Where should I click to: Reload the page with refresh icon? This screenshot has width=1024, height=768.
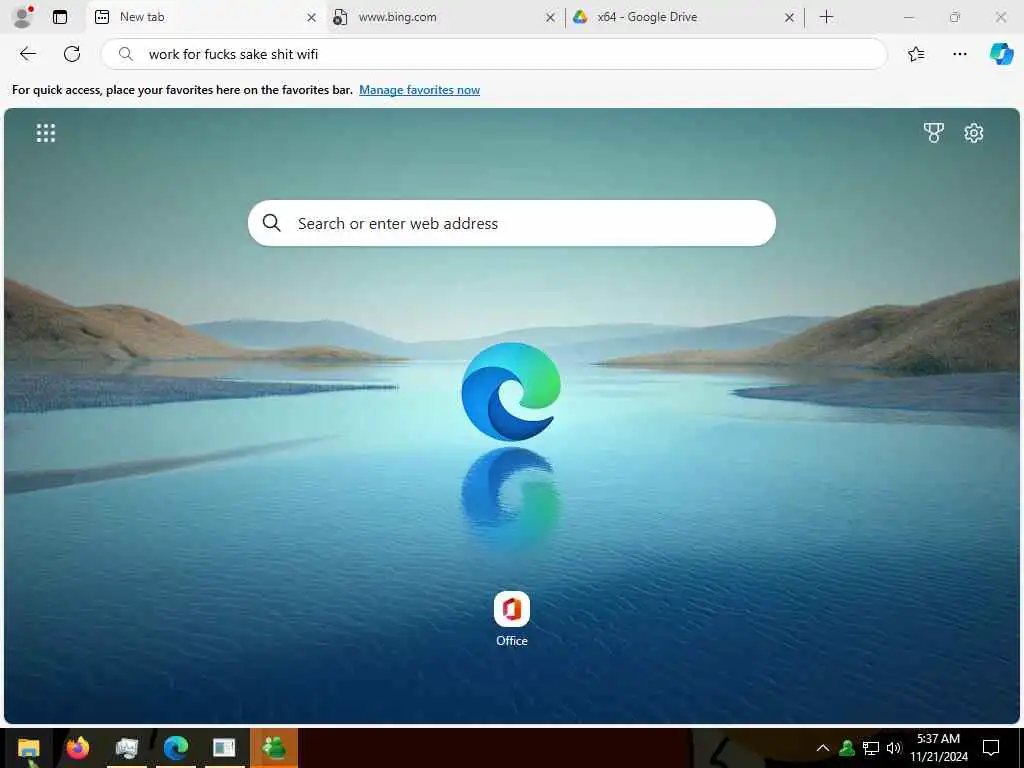coord(72,54)
